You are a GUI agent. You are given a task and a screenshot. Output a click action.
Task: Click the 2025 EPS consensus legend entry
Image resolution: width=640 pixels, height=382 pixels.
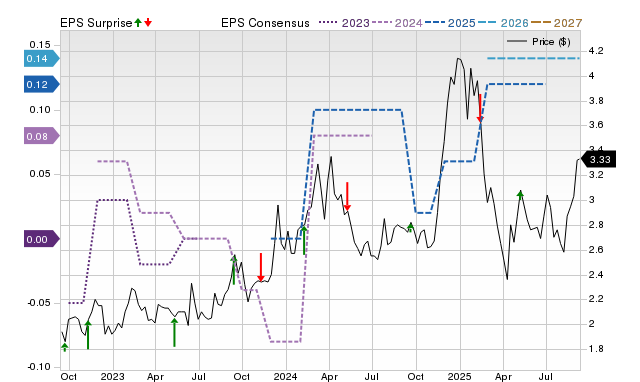(450, 23)
